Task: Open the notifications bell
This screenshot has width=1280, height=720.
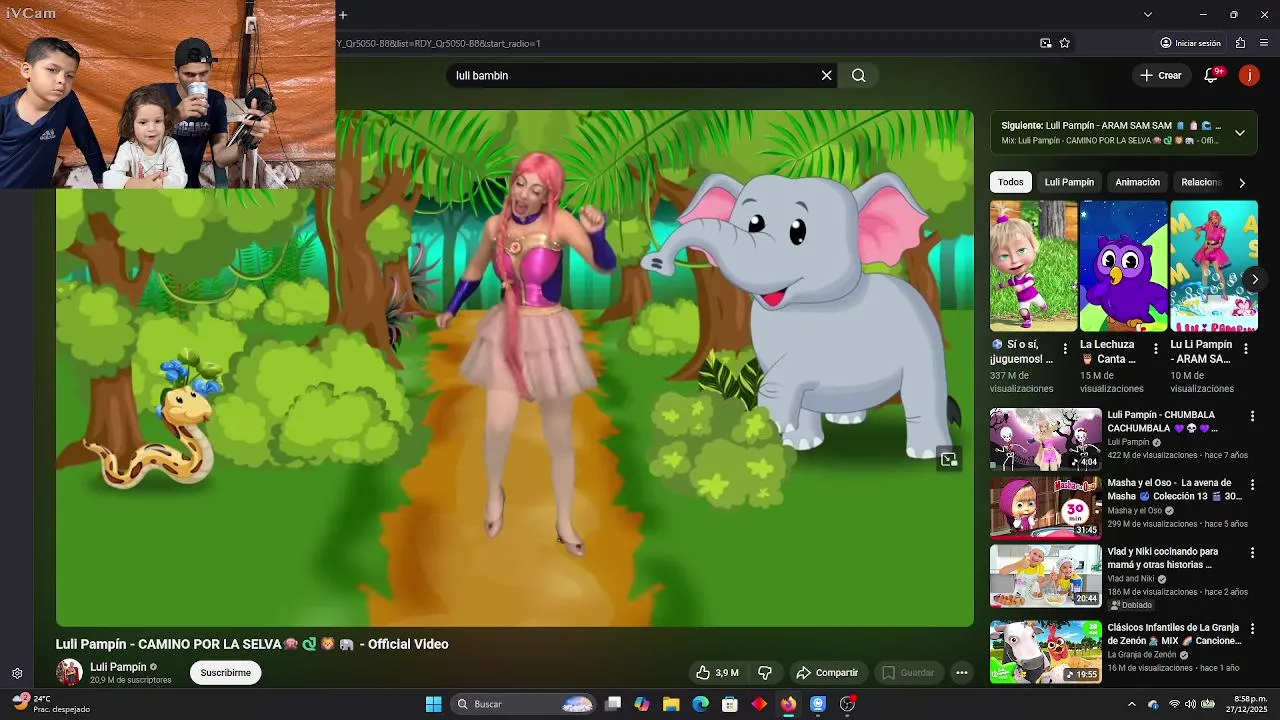Action: click(1212, 75)
